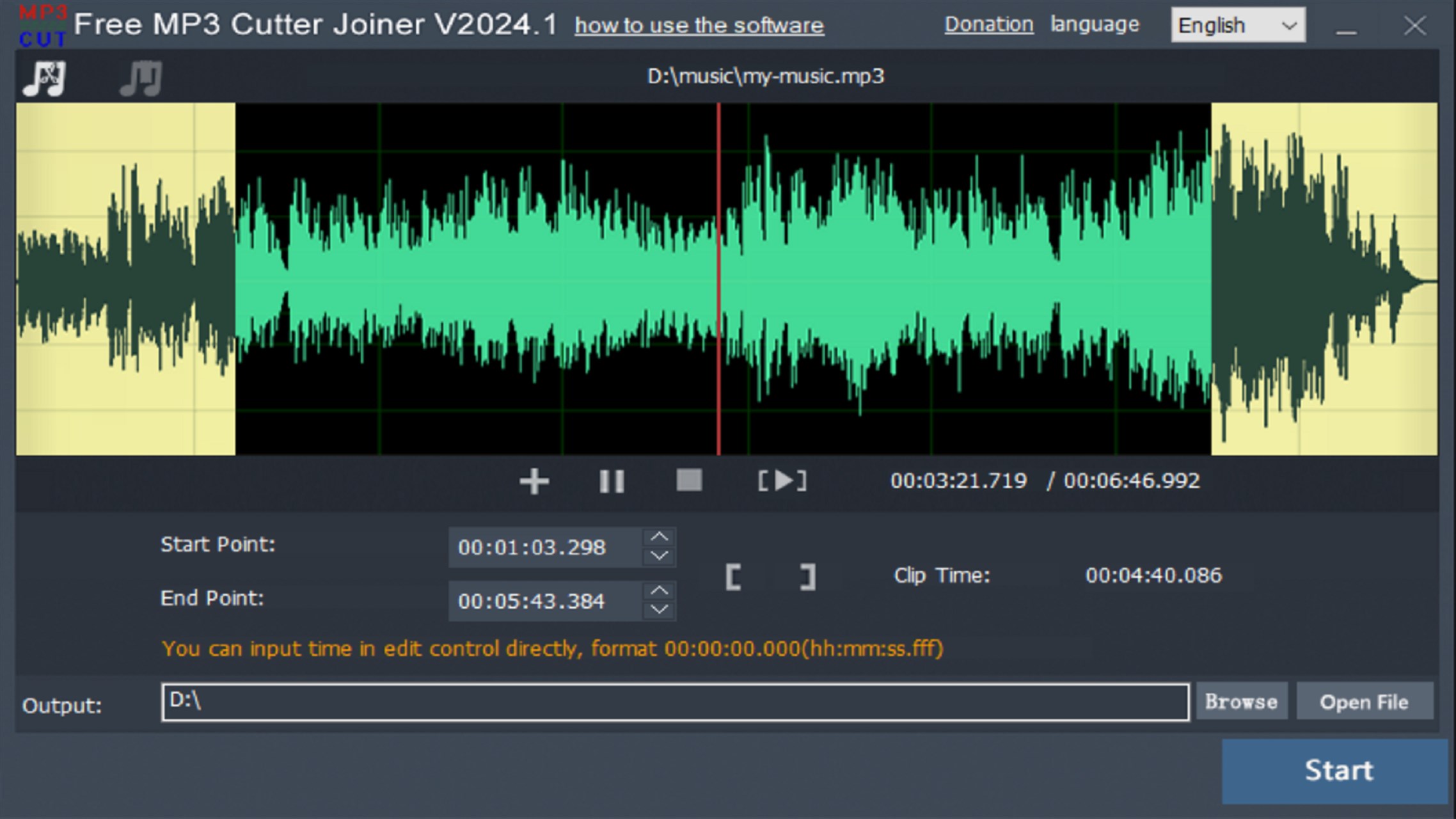Click the Donation link
Viewport: 1456px width, 819px height.
(x=989, y=24)
